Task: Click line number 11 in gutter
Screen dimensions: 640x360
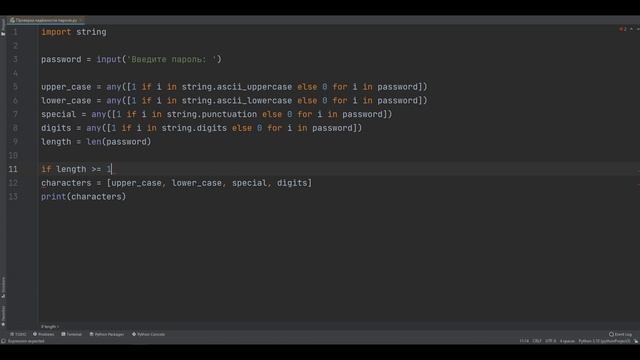Action: coord(13,169)
